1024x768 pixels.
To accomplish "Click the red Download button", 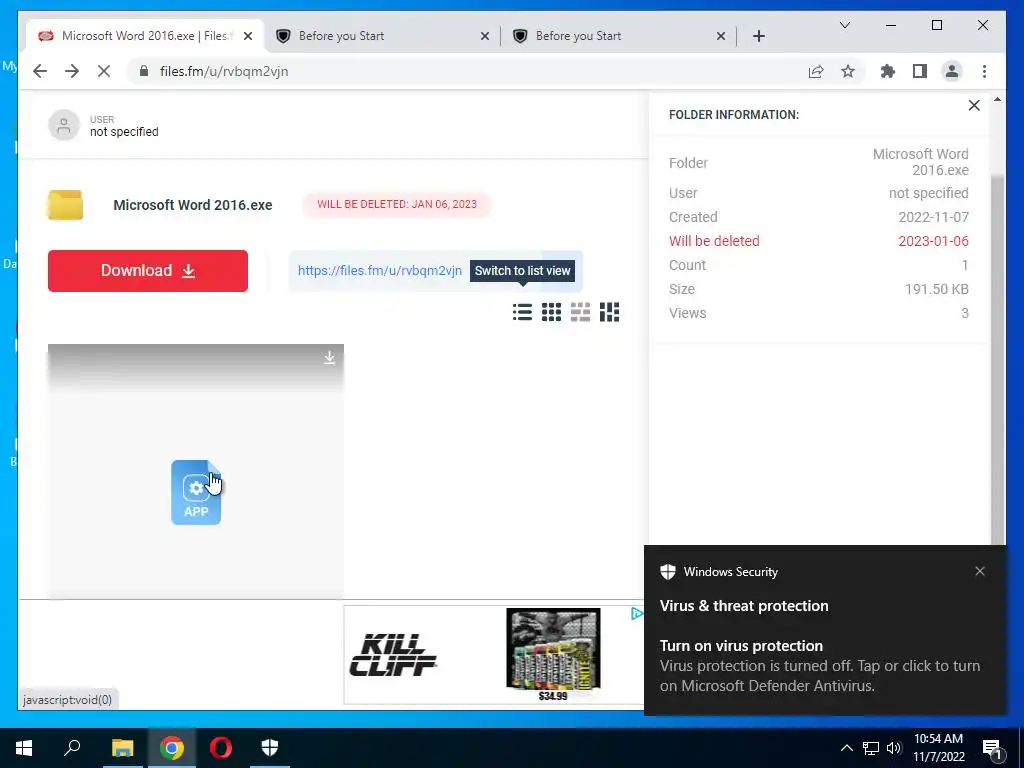I will 148,270.
